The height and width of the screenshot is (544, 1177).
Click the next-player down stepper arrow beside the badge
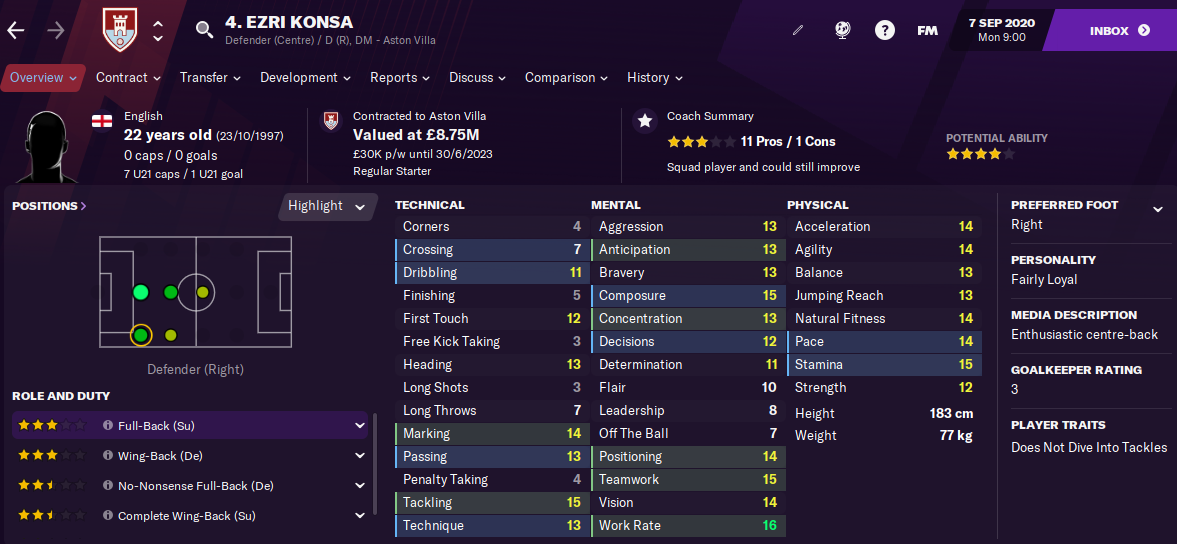(x=158, y=38)
